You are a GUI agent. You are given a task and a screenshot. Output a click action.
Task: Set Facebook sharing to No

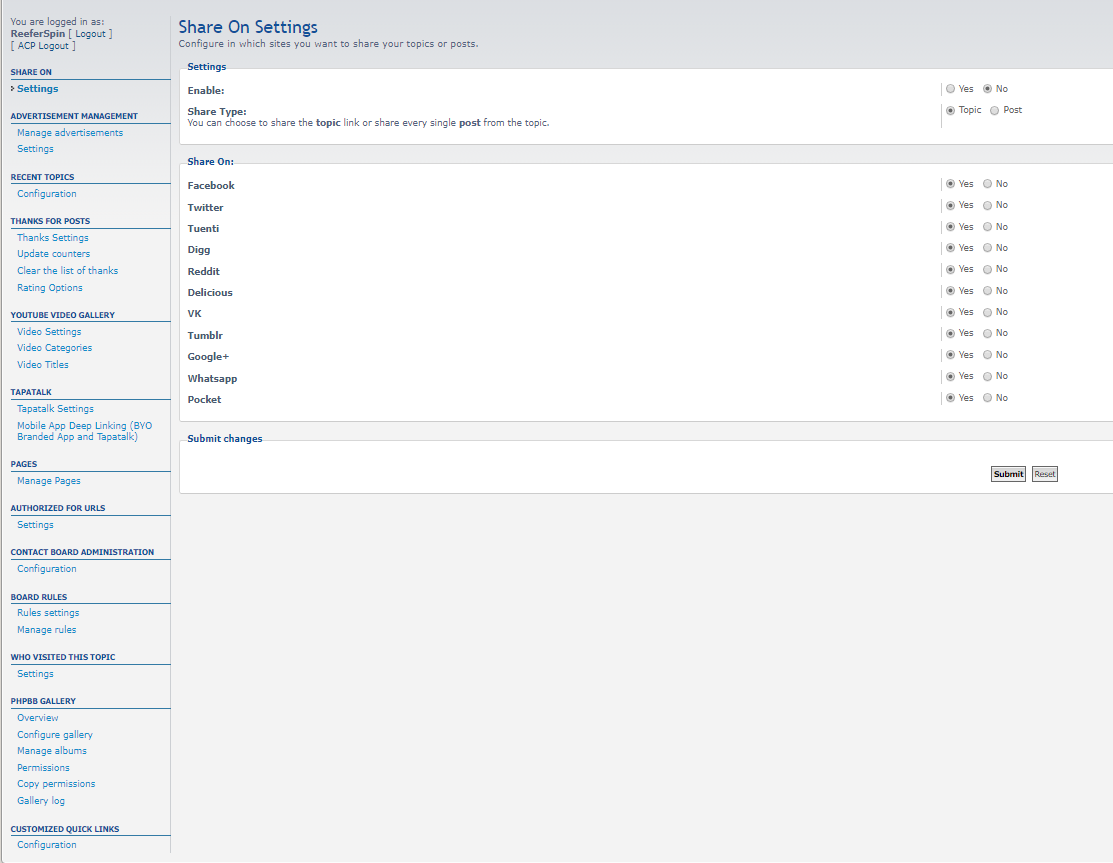988,184
